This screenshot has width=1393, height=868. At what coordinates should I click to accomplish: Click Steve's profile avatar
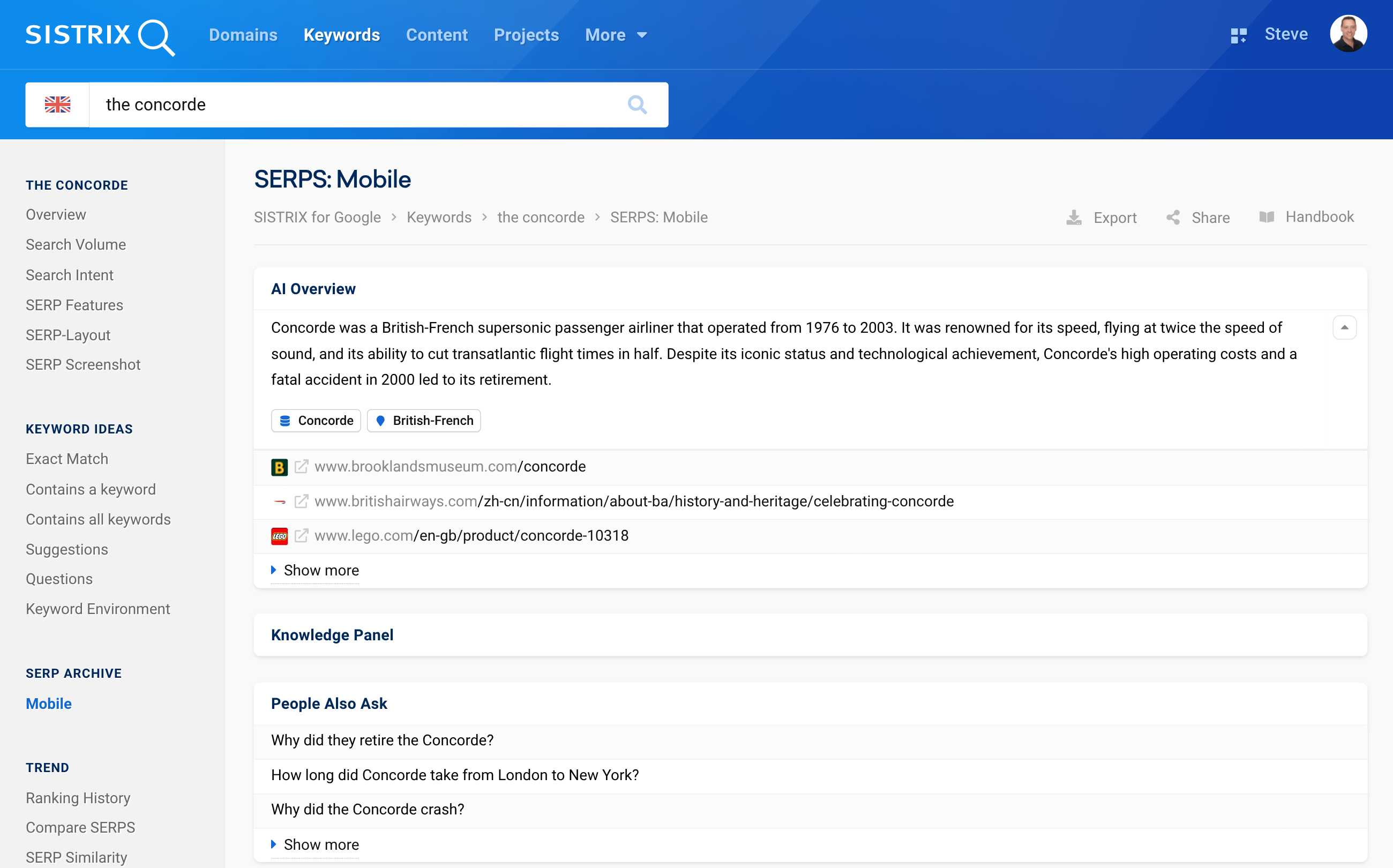1348,34
